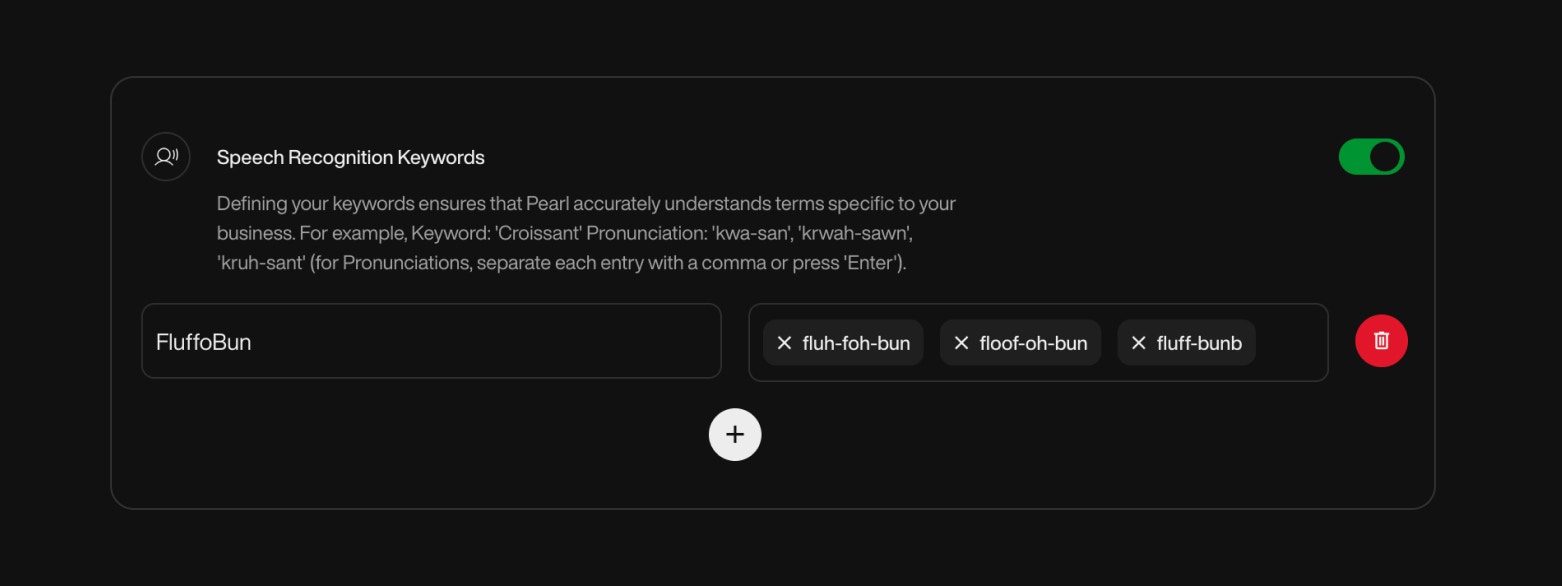Select the person-speaking icon in the circle
This screenshot has height=586, width=1562.
point(166,156)
